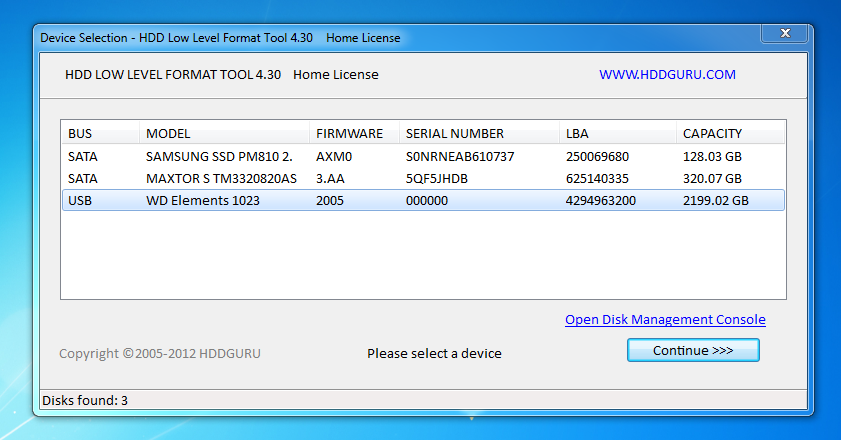Click the CAPACITY column header
Image resolution: width=841 pixels, height=440 pixels.
coord(730,133)
